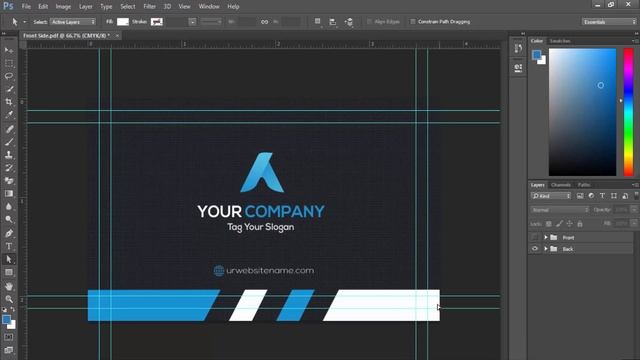
Task: Open path arrangement options
Action: (x=349, y=22)
